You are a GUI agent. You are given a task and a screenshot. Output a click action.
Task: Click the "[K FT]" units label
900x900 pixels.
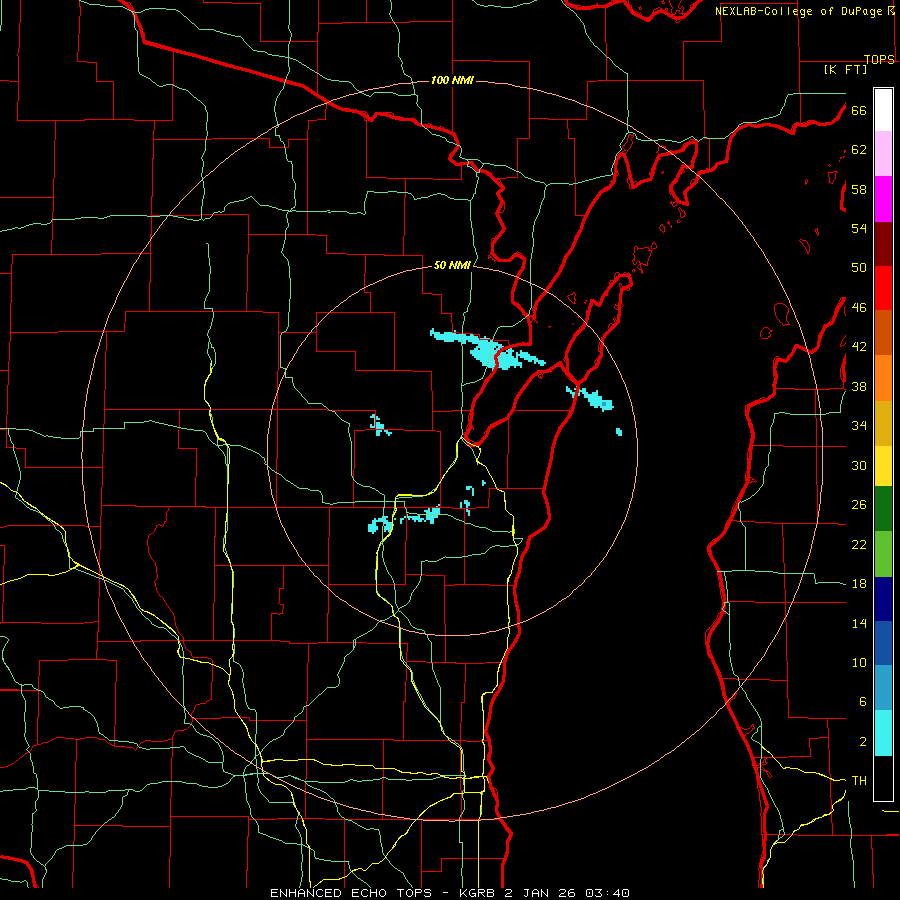(845, 69)
